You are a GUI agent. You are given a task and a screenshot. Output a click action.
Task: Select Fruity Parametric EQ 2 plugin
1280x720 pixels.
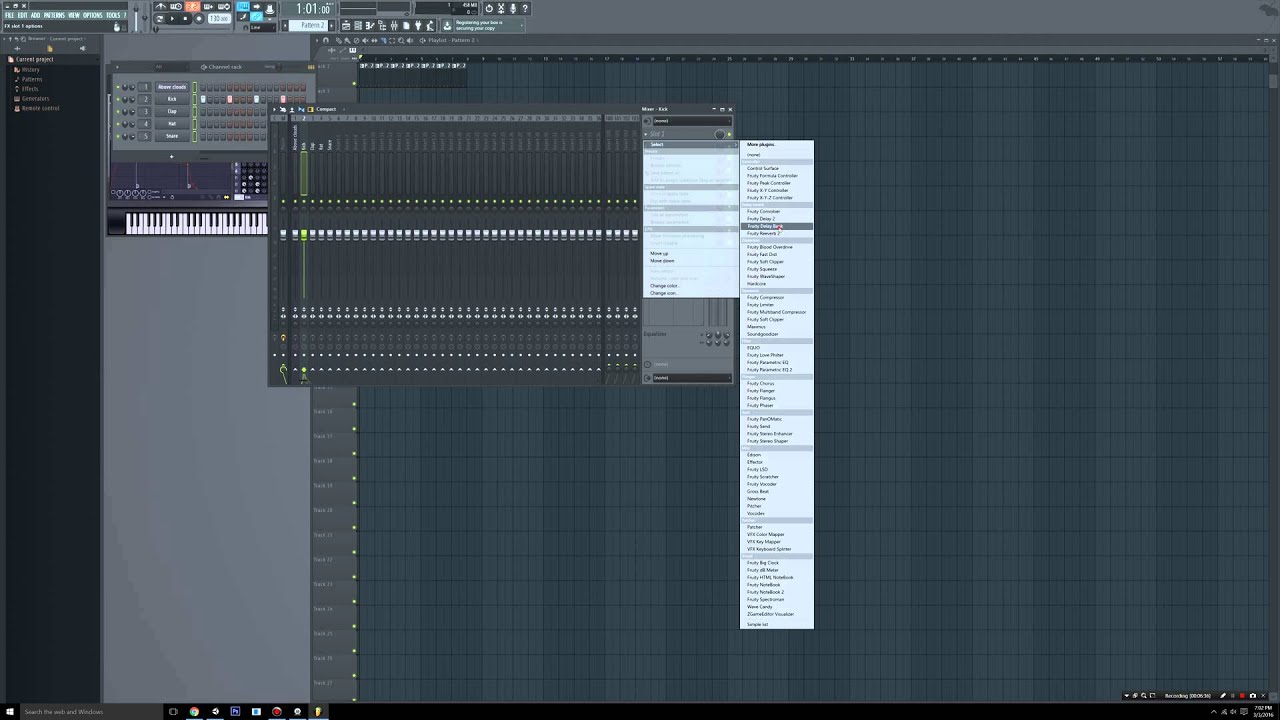click(770, 370)
